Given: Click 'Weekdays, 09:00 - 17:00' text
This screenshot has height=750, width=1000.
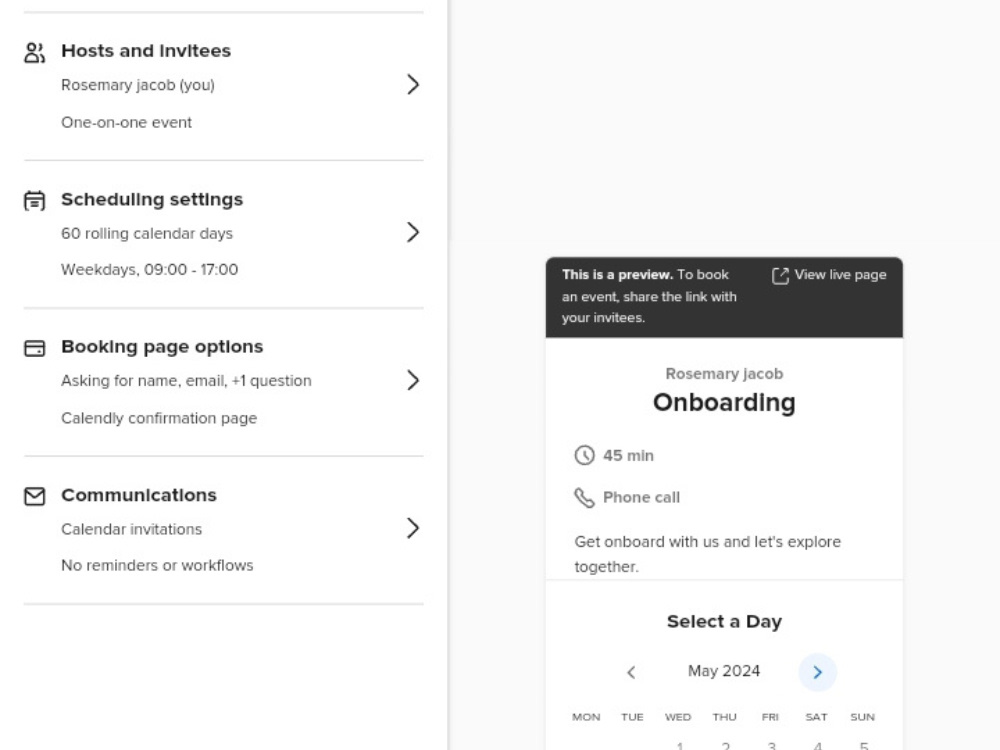Looking at the screenshot, I should coord(149,270).
